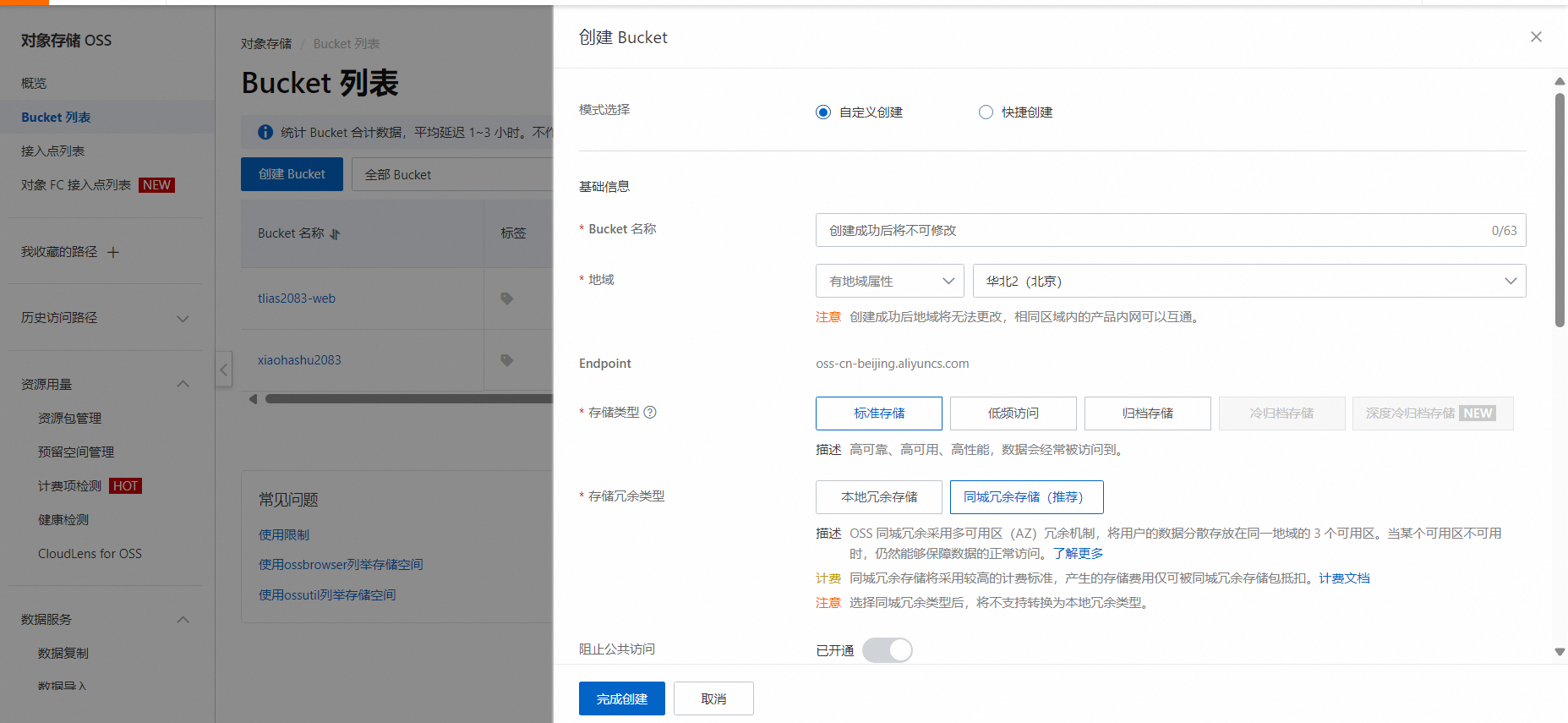Choose 低频访问 storage type
The height and width of the screenshot is (723, 1568).
click(x=1013, y=414)
